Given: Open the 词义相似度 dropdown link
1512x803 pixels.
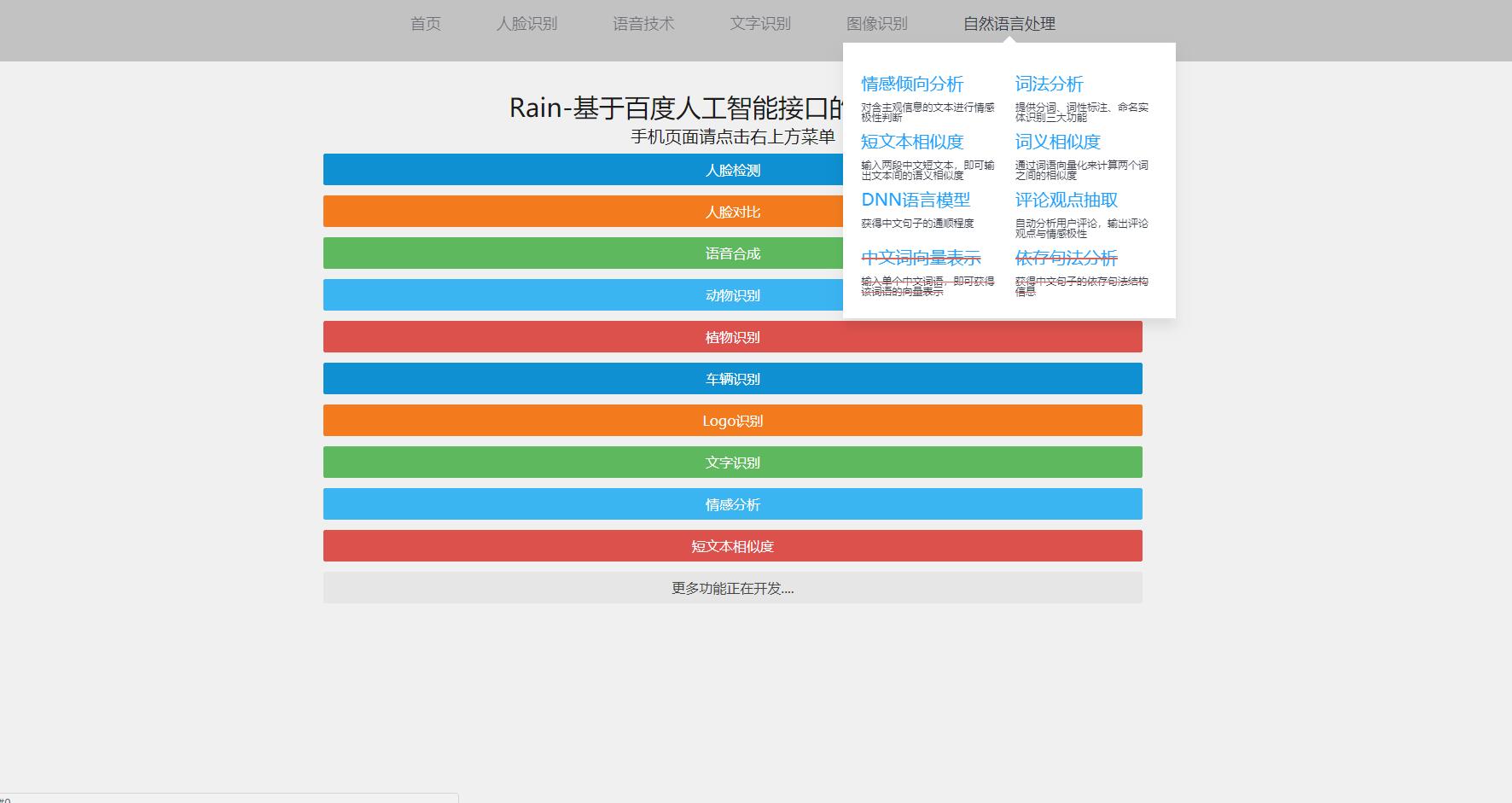Looking at the screenshot, I should point(1057,142).
